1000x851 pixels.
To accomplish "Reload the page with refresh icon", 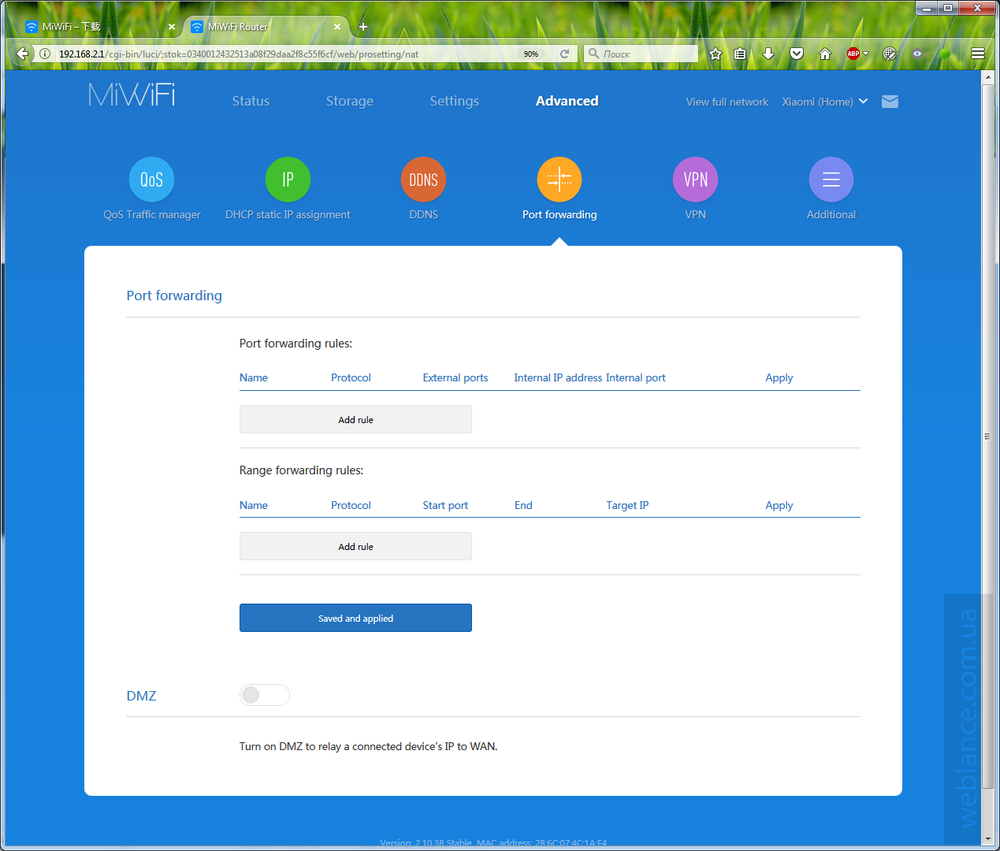I will [564, 54].
